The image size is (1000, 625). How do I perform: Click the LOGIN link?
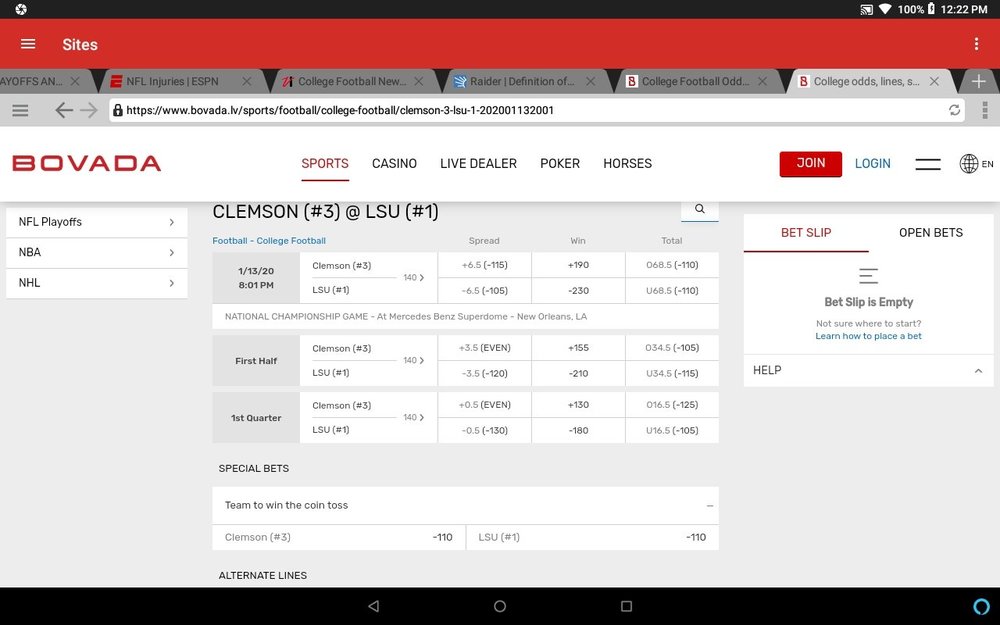click(x=872, y=164)
